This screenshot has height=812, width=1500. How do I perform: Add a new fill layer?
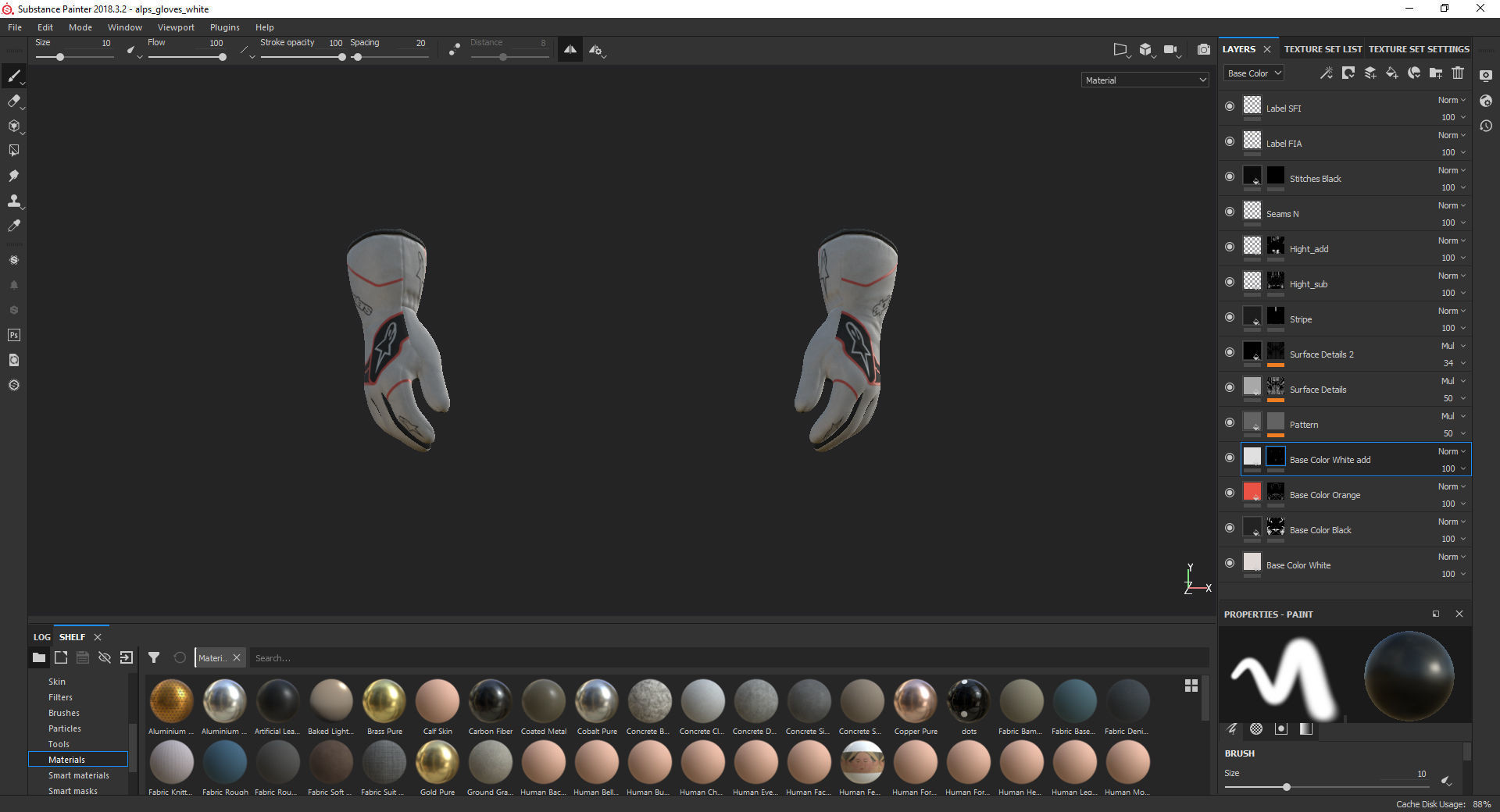[x=1392, y=73]
